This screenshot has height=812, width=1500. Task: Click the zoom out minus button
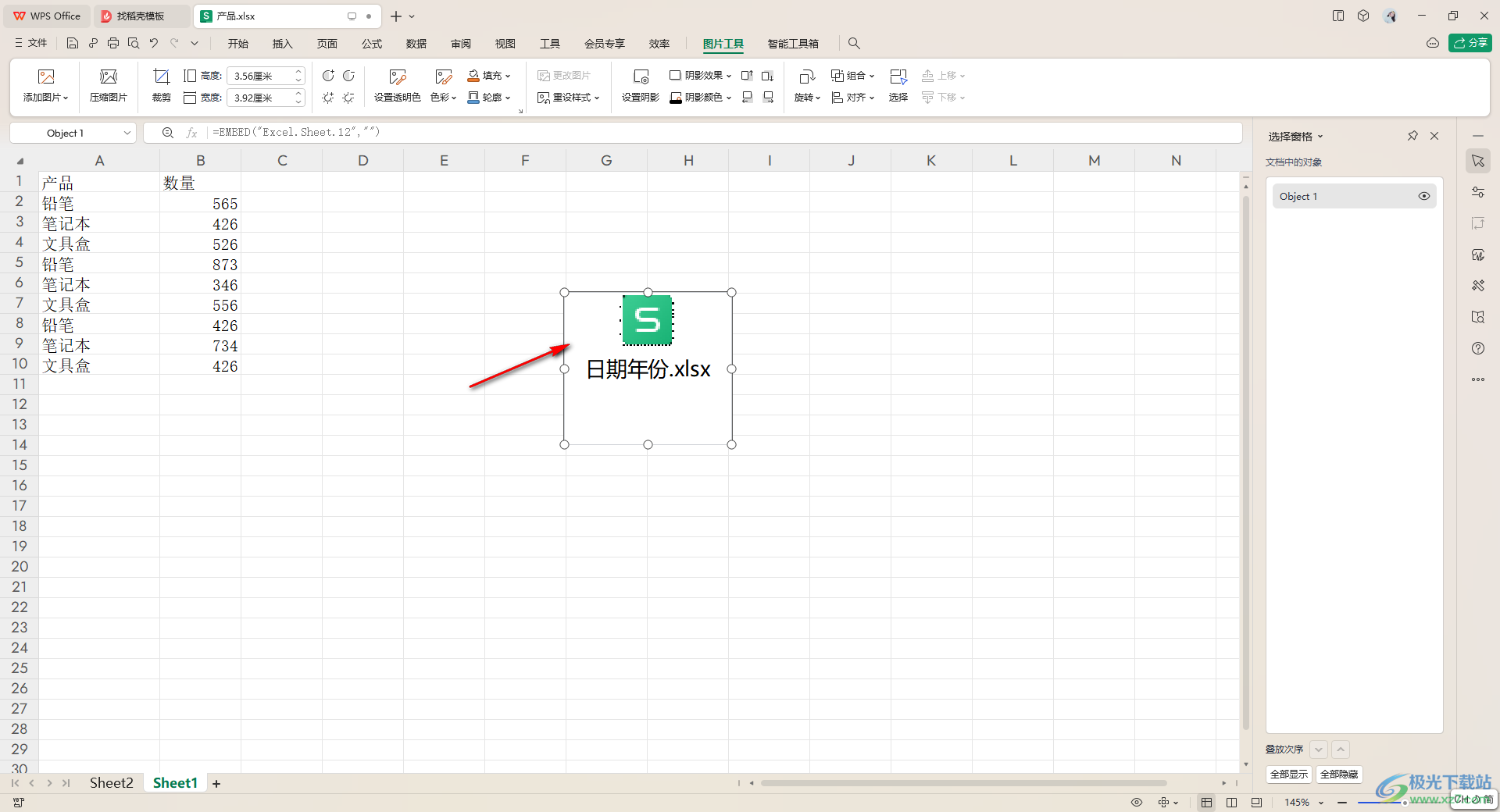coord(1342,802)
